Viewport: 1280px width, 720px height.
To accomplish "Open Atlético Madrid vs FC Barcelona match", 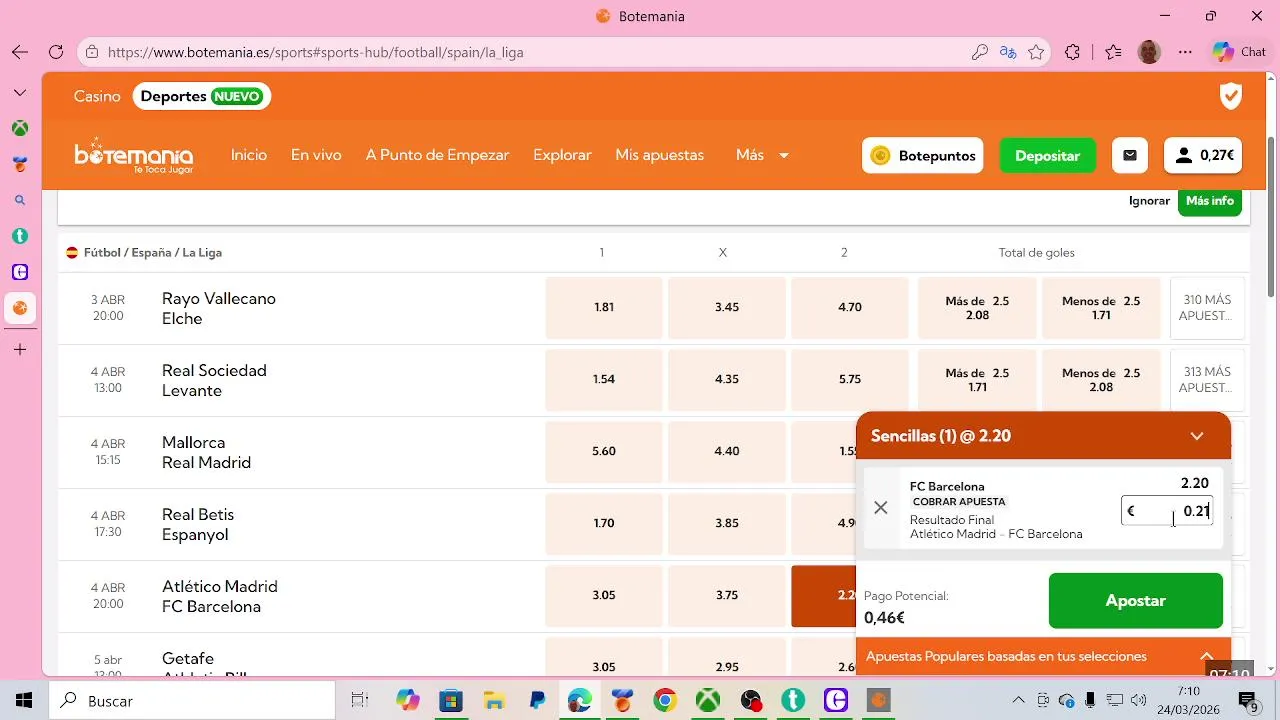I will 220,597.
